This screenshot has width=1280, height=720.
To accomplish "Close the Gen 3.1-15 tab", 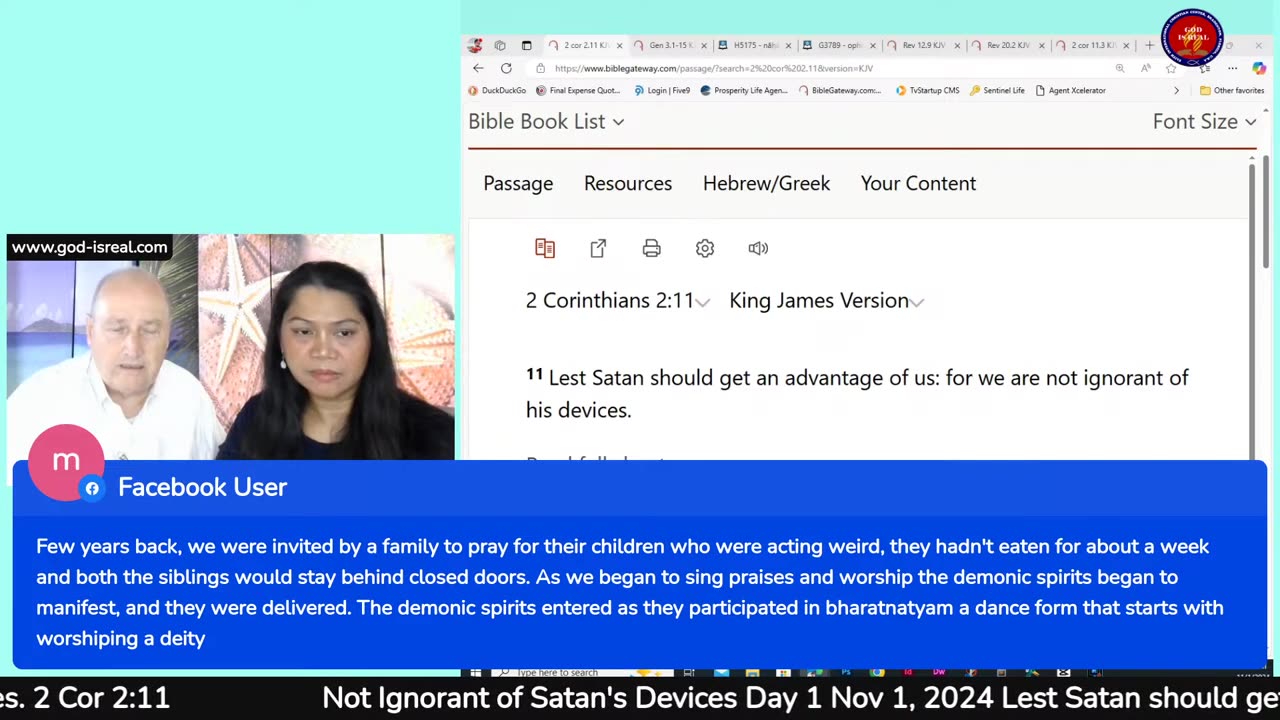I will pos(704,45).
